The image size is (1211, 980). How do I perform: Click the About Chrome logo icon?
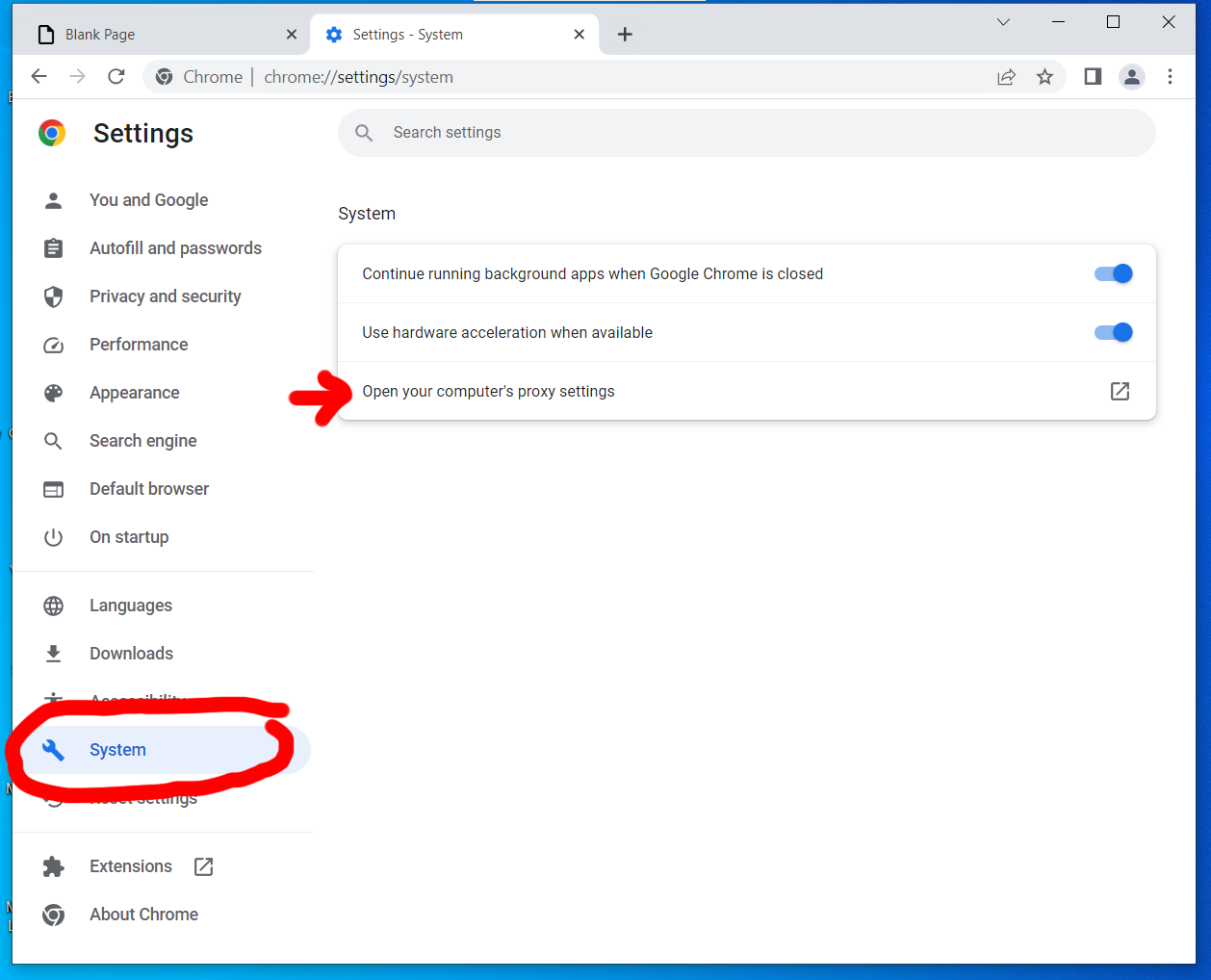pyautogui.click(x=54, y=915)
